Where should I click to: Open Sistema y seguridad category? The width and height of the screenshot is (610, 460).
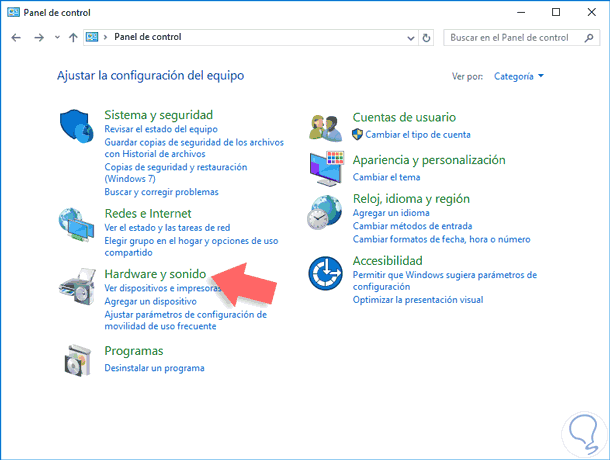pyautogui.click(x=158, y=115)
